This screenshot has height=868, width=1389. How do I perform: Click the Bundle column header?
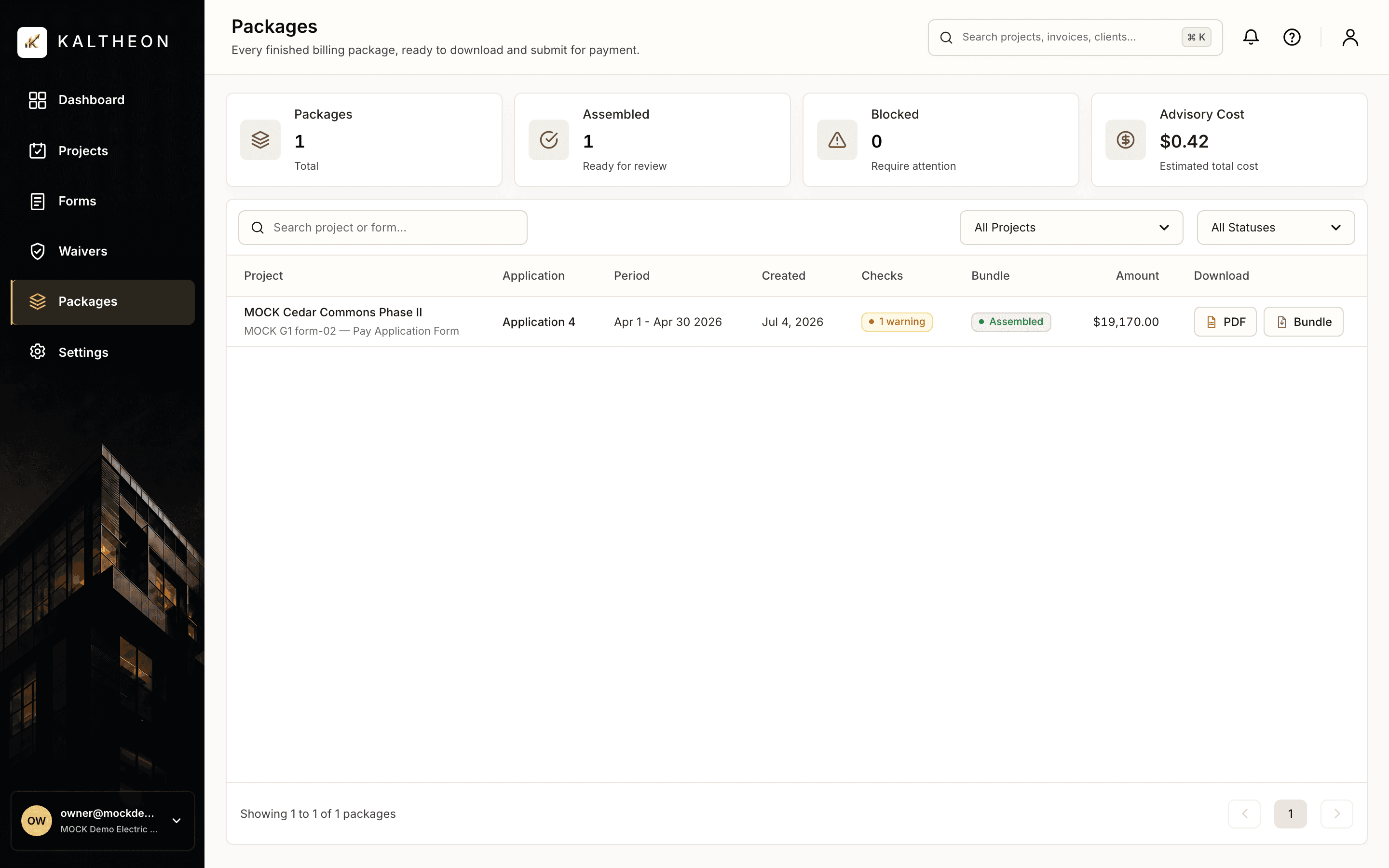coord(990,275)
